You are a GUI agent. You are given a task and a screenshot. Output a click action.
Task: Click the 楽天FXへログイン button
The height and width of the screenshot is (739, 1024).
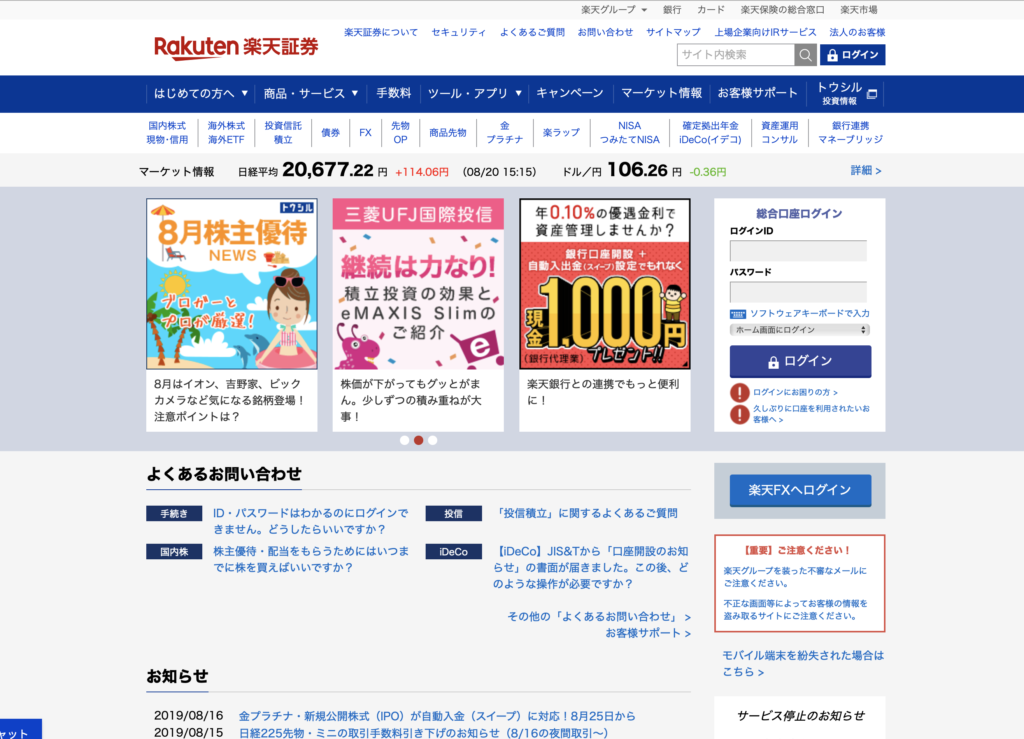(x=800, y=490)
